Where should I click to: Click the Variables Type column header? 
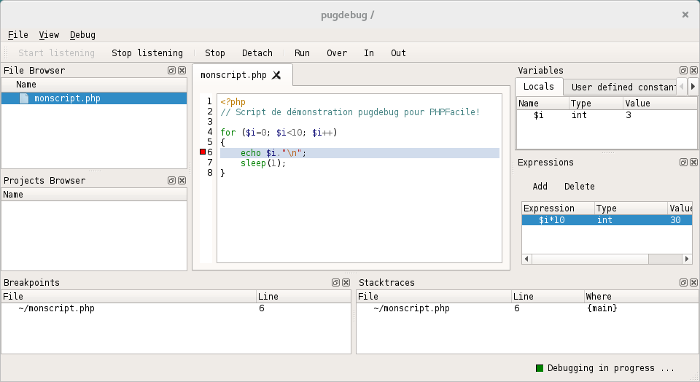pyautogui.click(x=596, y=103)
